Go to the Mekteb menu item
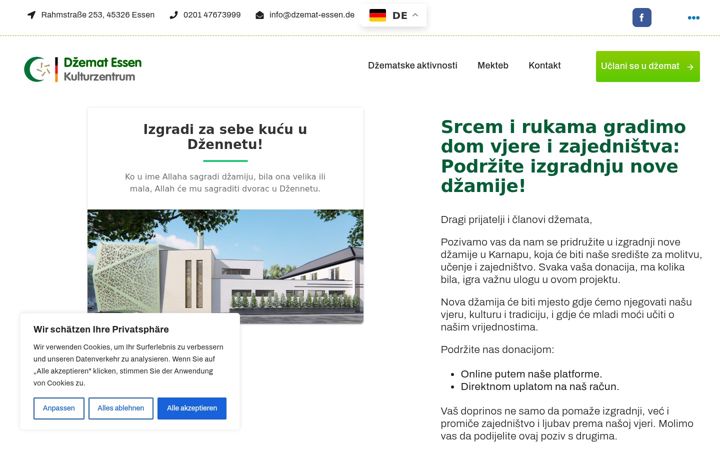This screenshot has width=720, height=450. (x=493, y=66)
